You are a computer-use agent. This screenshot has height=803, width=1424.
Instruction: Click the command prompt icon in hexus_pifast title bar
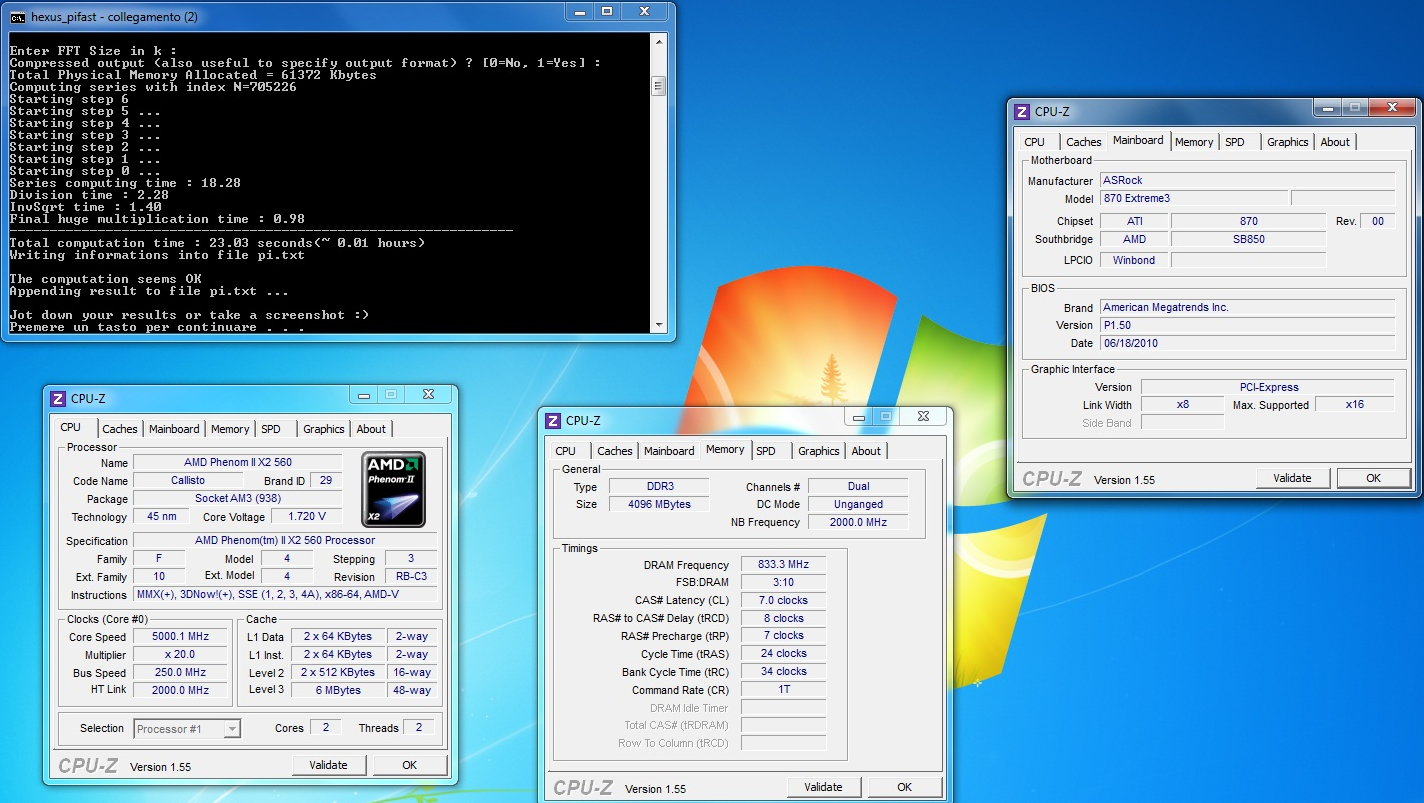pos(17,17)
